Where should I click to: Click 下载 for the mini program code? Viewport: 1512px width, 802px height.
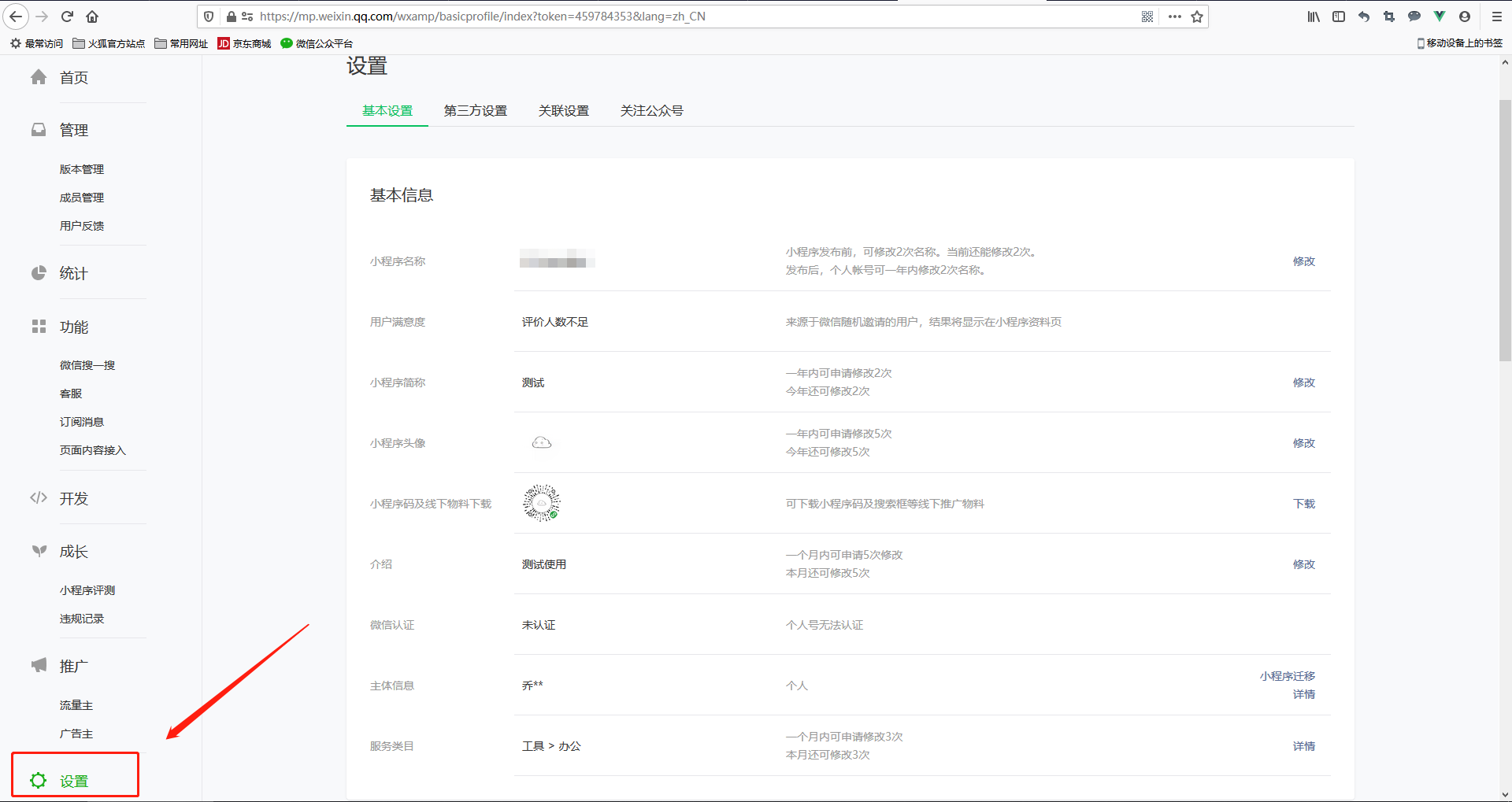tap(1303, 504)
